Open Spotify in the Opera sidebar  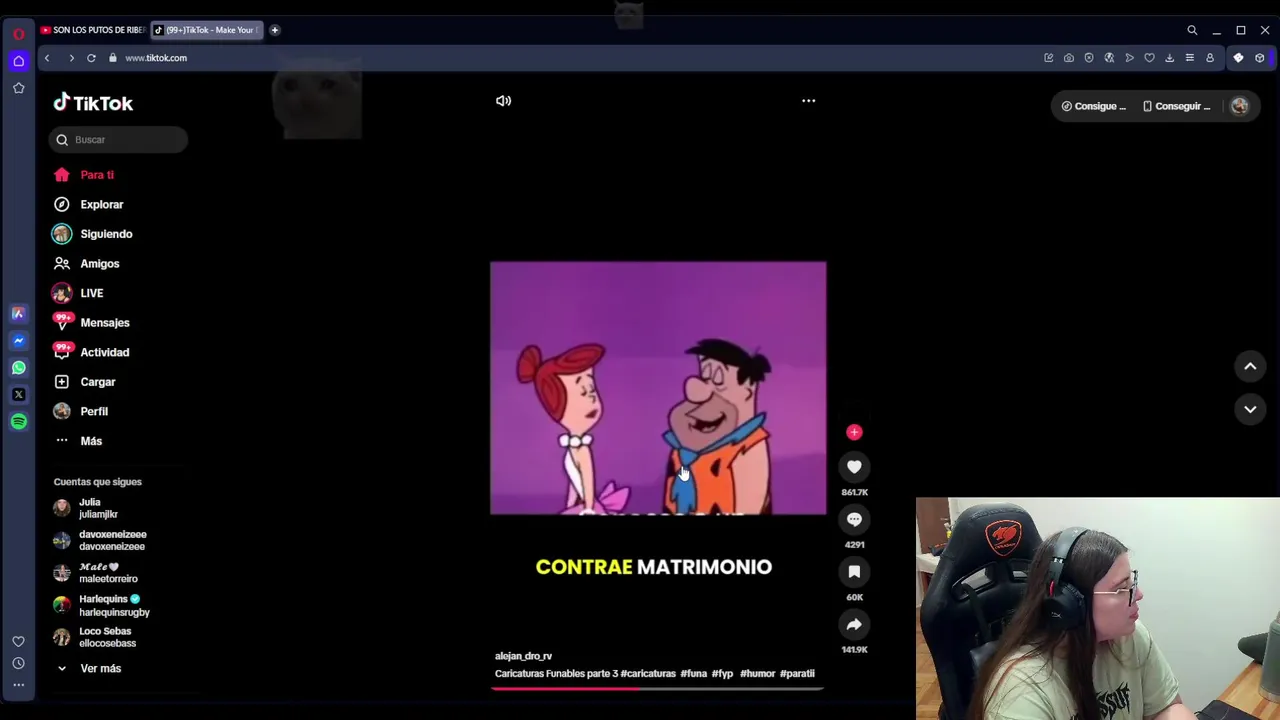(x=18, y=422)
